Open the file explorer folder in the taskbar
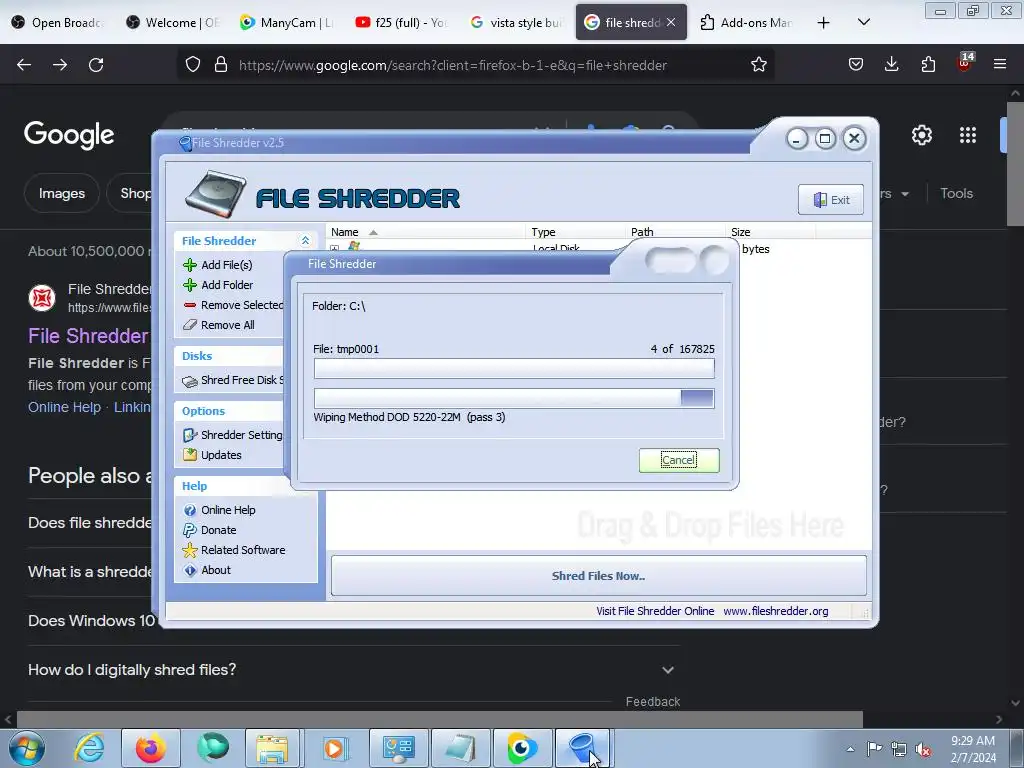Screen dimensions: 1024x768 [x=272, y=748]
